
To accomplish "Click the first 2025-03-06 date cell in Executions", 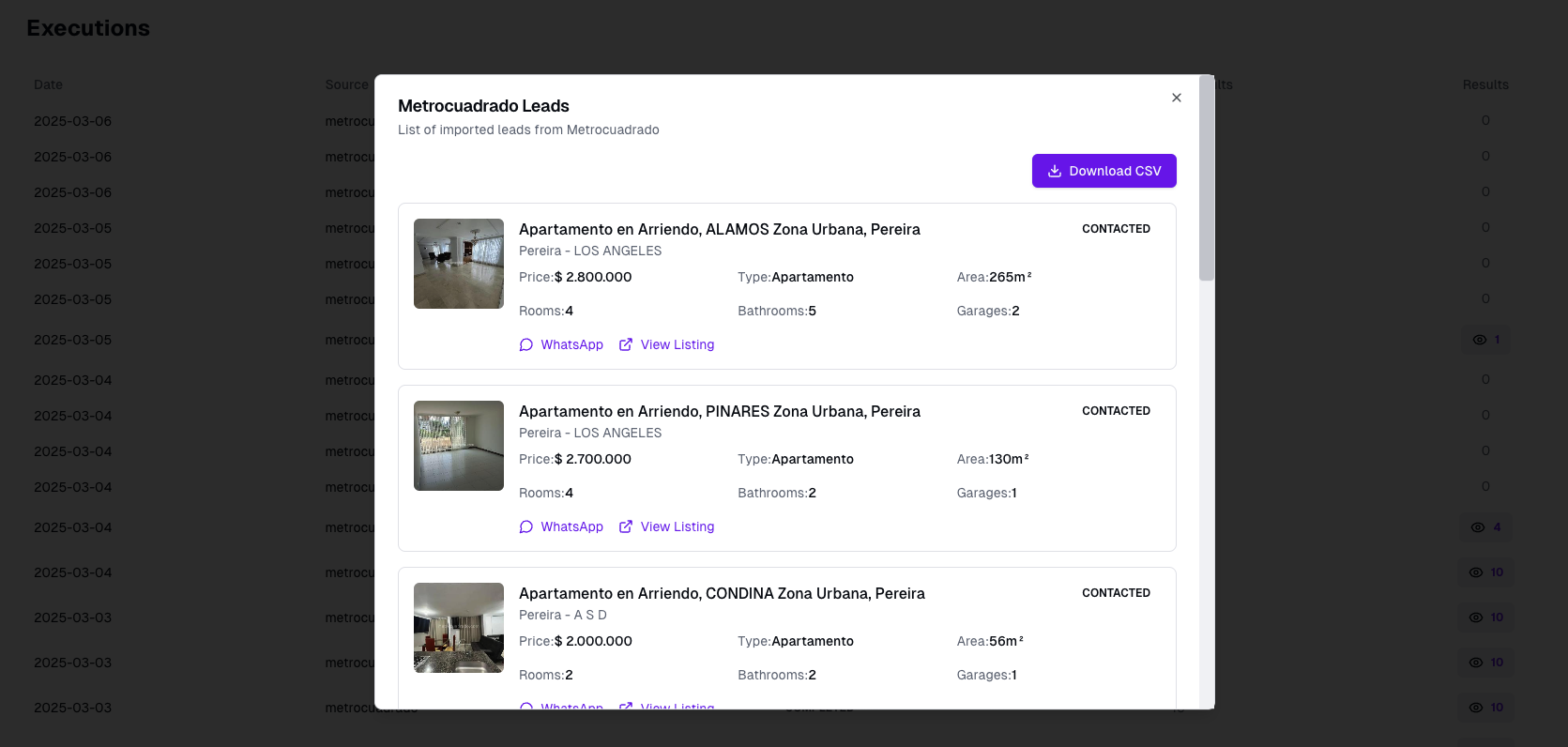I will [72, 121].
